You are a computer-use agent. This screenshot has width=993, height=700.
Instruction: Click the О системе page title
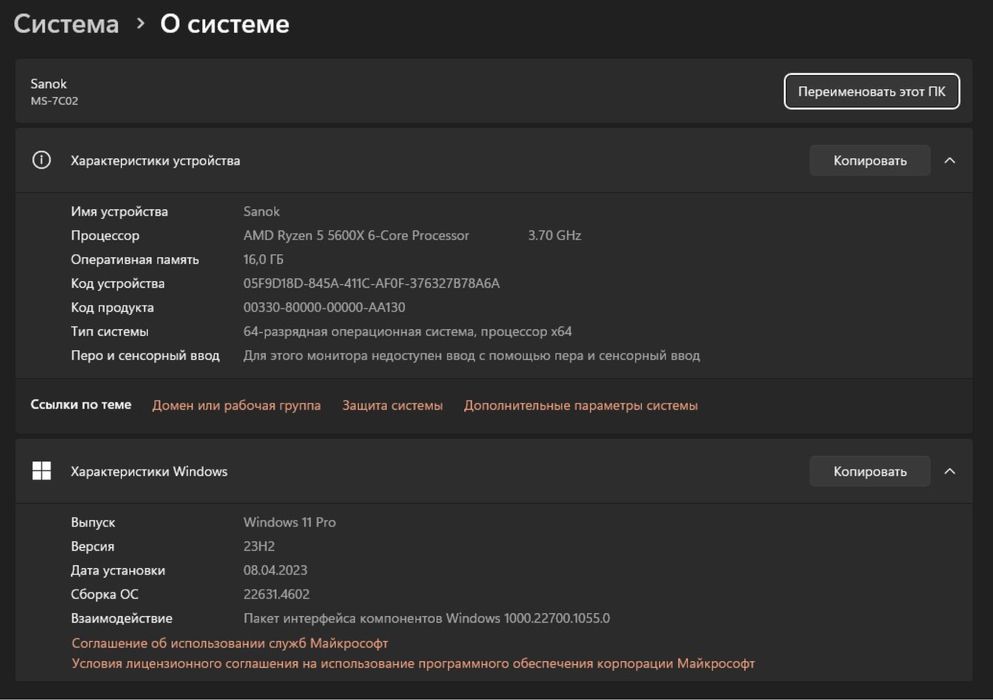coord(225,24)
